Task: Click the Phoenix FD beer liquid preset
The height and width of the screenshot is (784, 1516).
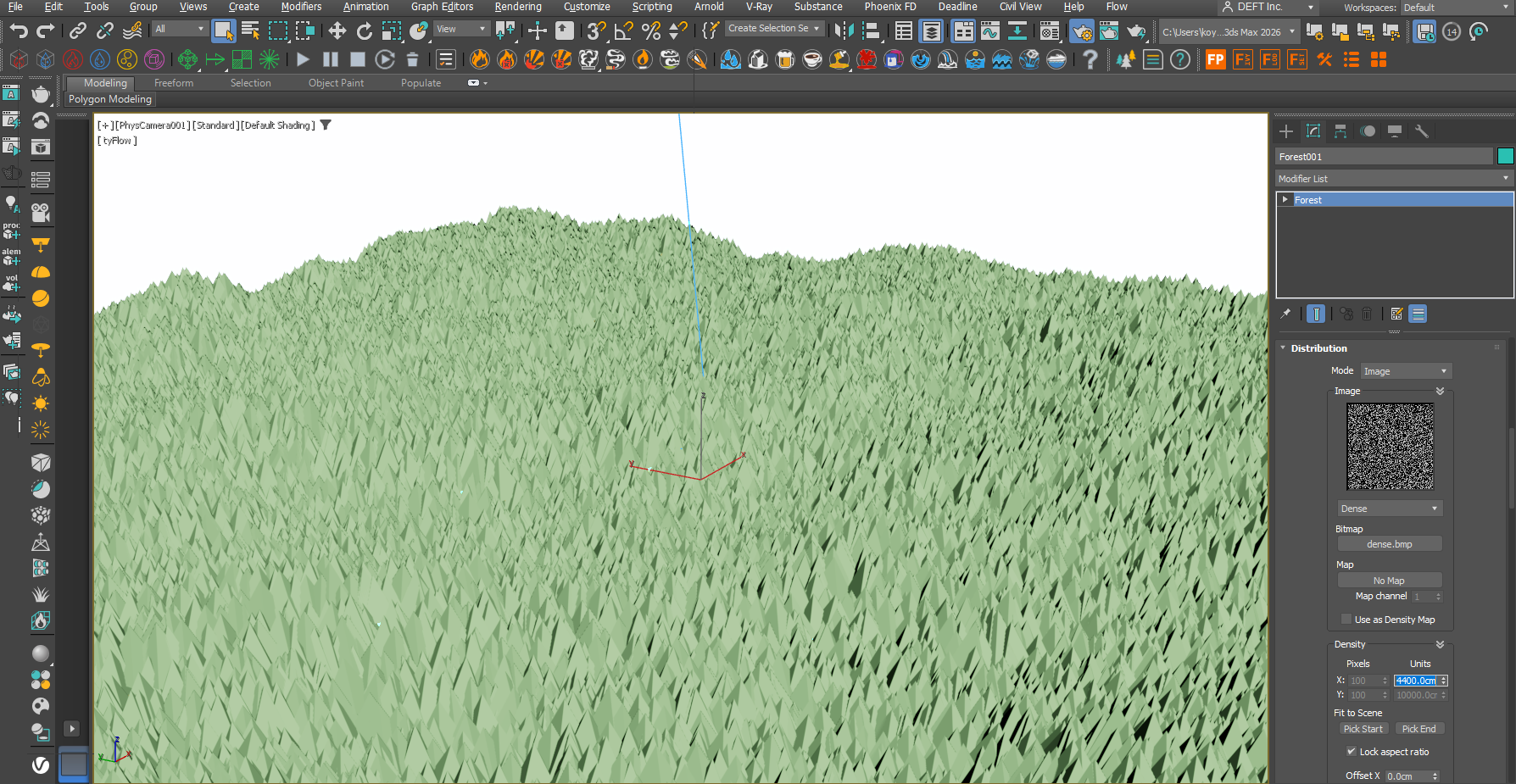Action: point(784,59)
